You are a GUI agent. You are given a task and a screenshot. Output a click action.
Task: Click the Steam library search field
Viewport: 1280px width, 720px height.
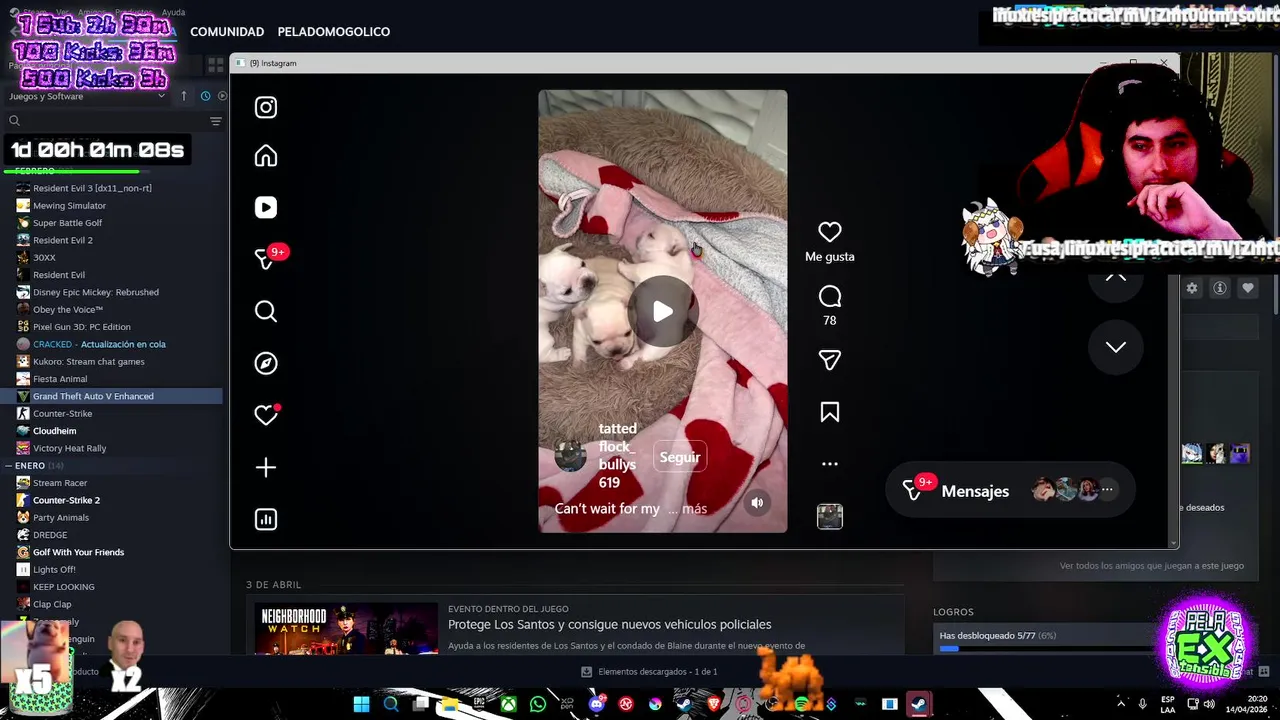[x=105, y=121]
